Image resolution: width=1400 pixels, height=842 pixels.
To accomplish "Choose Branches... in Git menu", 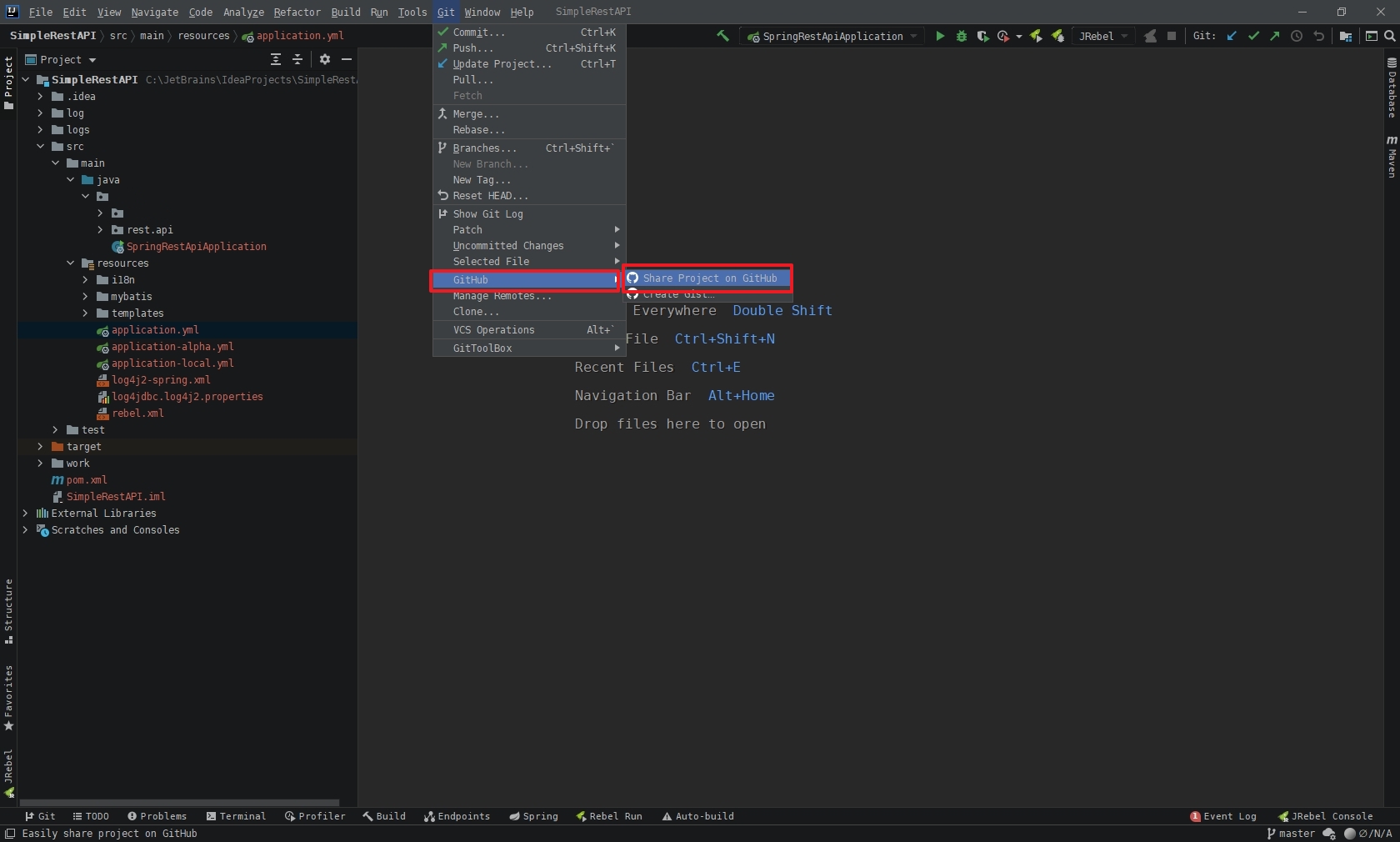I will pyautogui.click(x=529, y=148).
